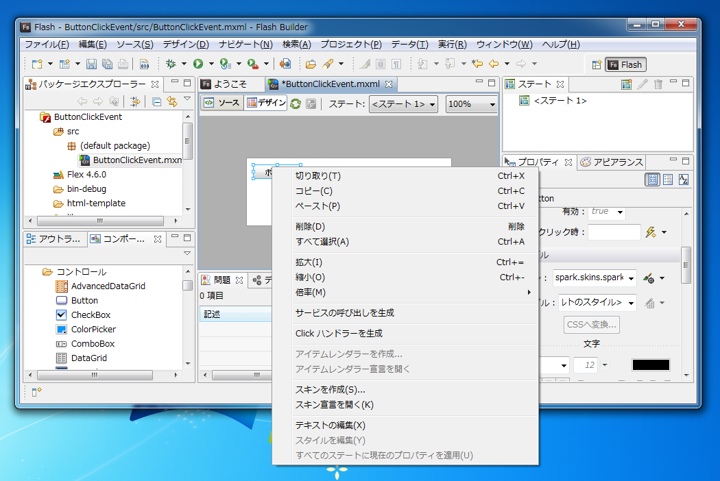Viewport: 720px width, 481px height.
Task: Switch editor to デザイン mode
Action: click(266, 103)
